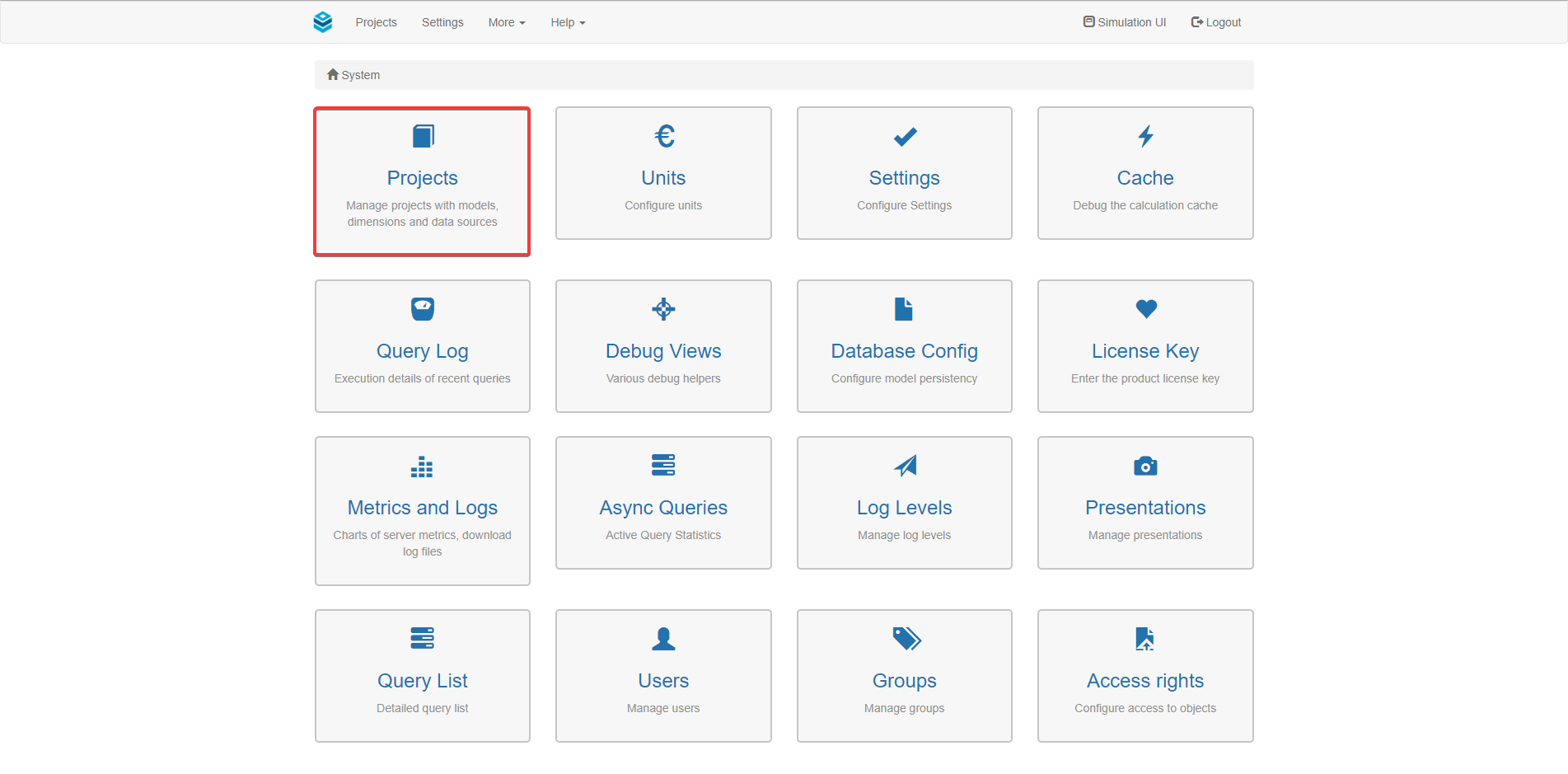
Task: Open the Help dropdown menu
Action: (x=568, y=22)
